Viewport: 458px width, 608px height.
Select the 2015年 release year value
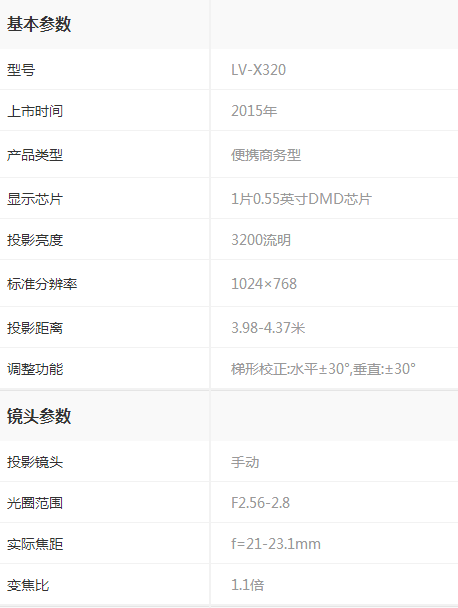tap(254, 111)
